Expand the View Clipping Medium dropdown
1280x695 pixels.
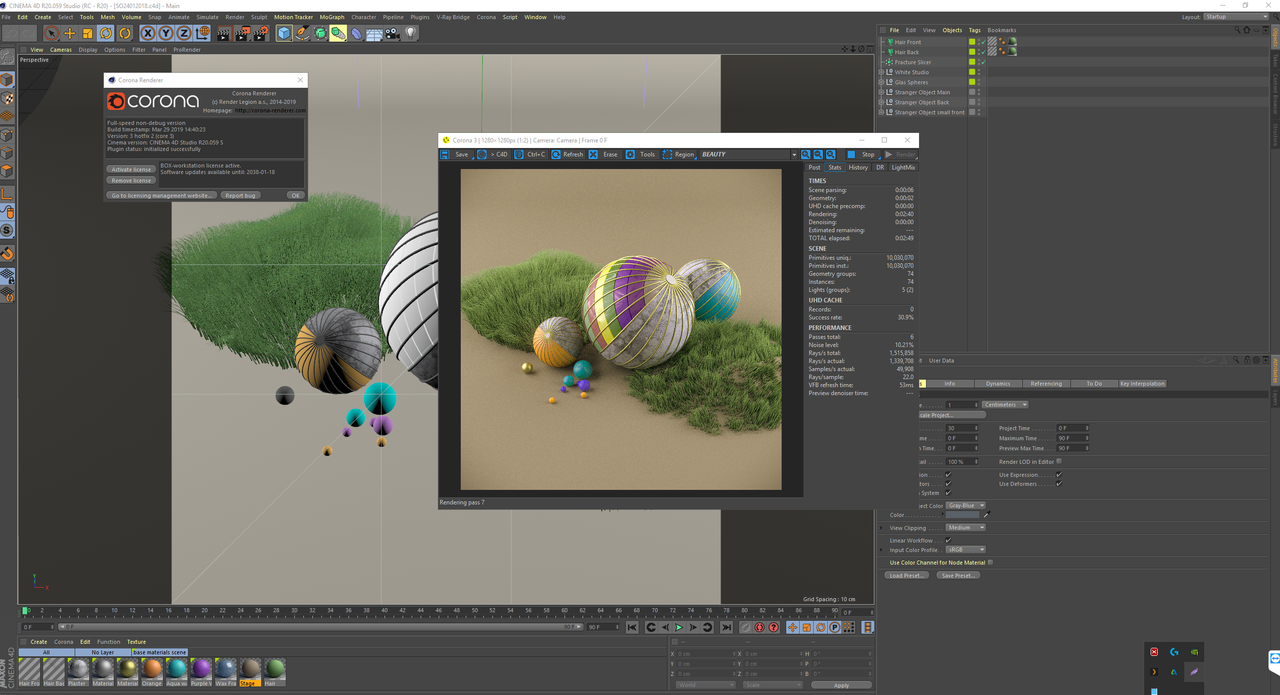(965, 528)
